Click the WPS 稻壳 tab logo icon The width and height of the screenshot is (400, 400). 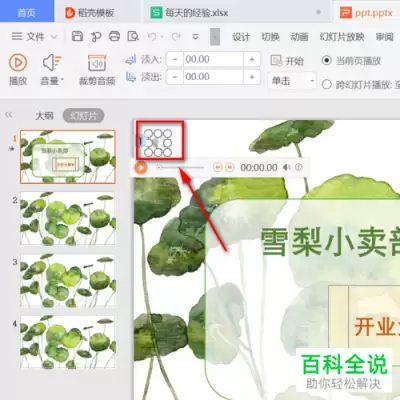[70, 13]
